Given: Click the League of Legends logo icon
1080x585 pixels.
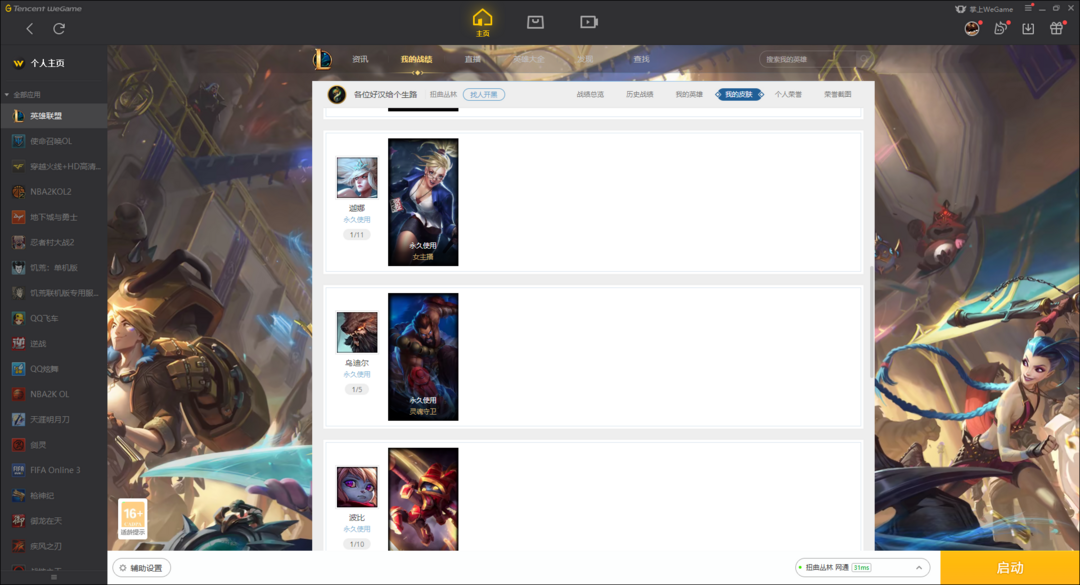Looking at the screenshot, I should [x=322, y=59].
